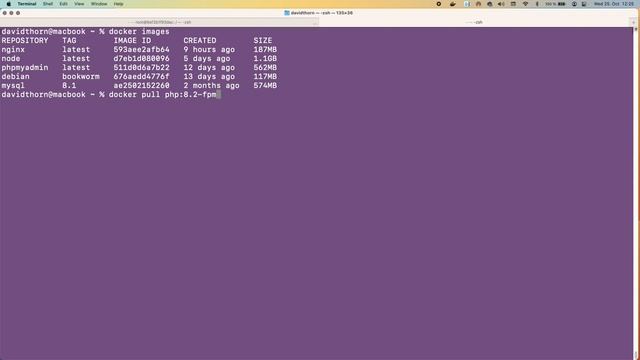Click the 8.1 tag of mysql
Viewport: 640px width, 360px height.
coord(69,85)
